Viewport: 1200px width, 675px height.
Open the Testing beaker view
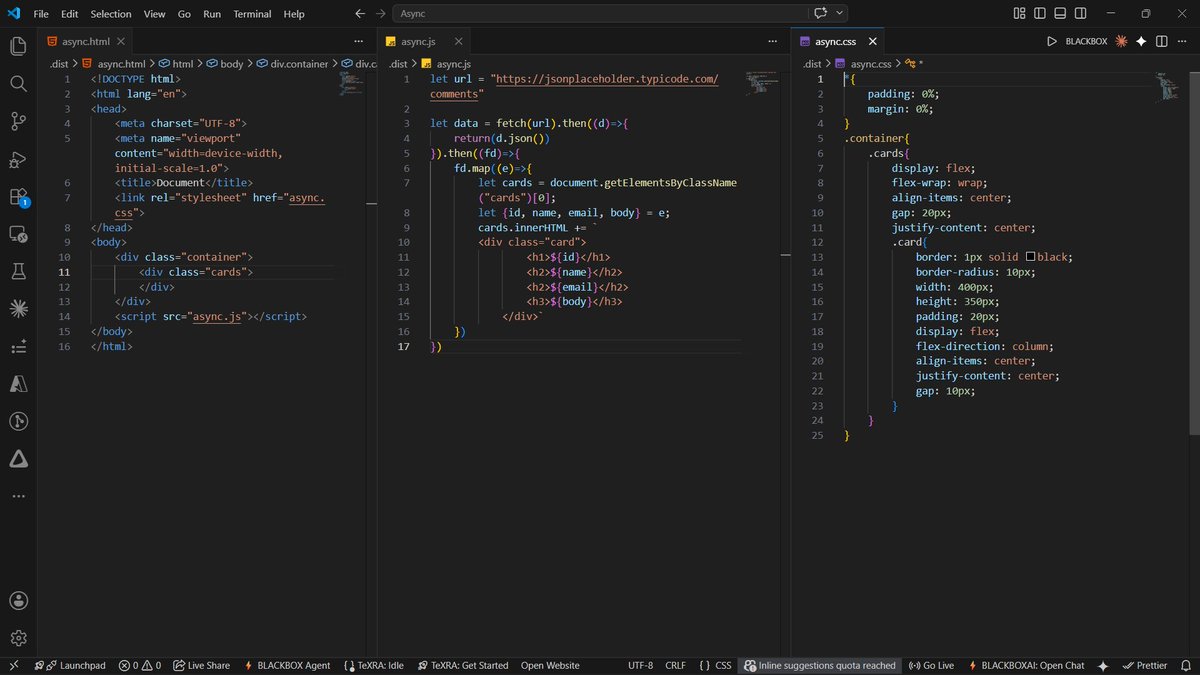pos(18,272)
